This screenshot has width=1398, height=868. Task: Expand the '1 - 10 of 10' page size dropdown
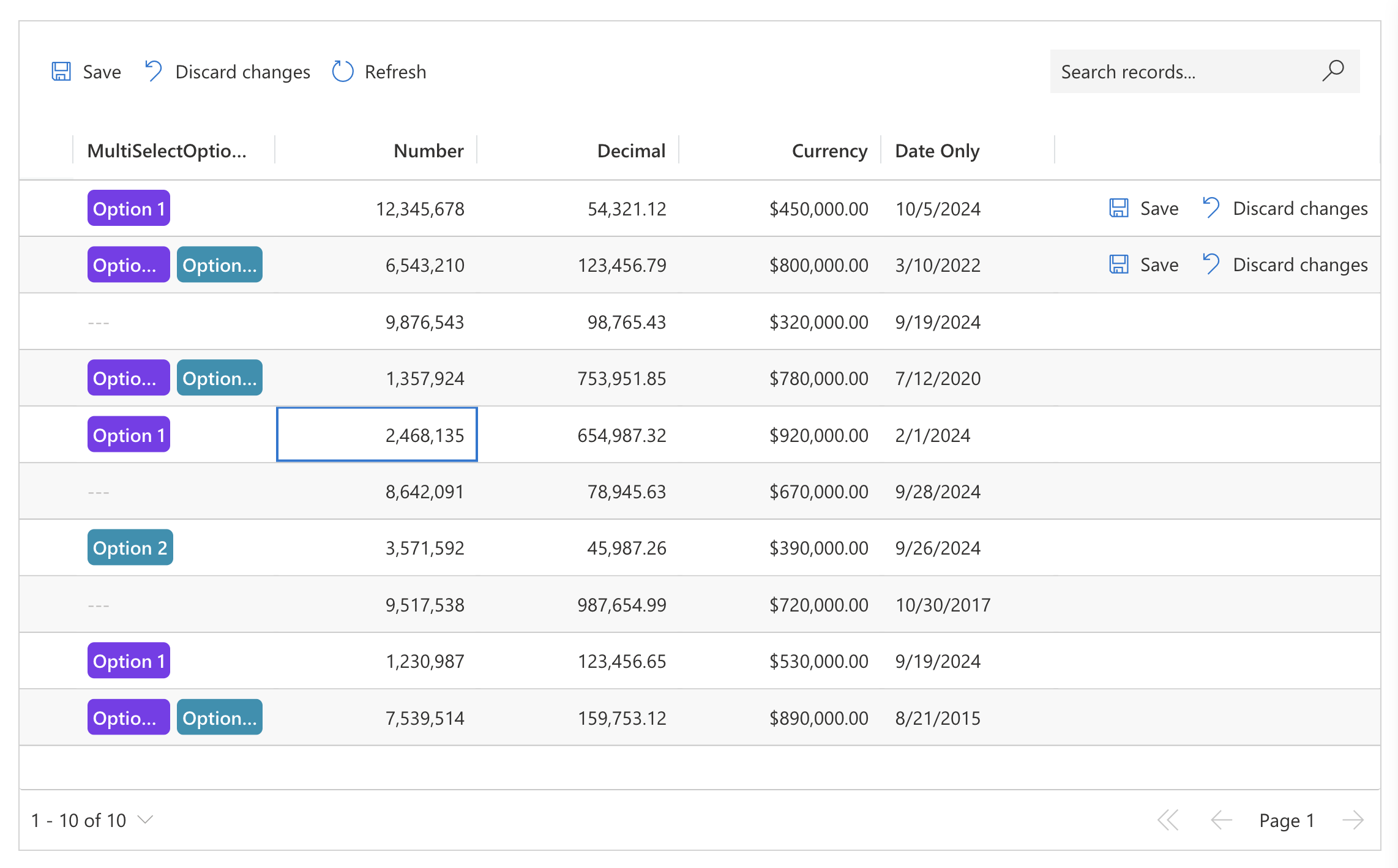146,820
